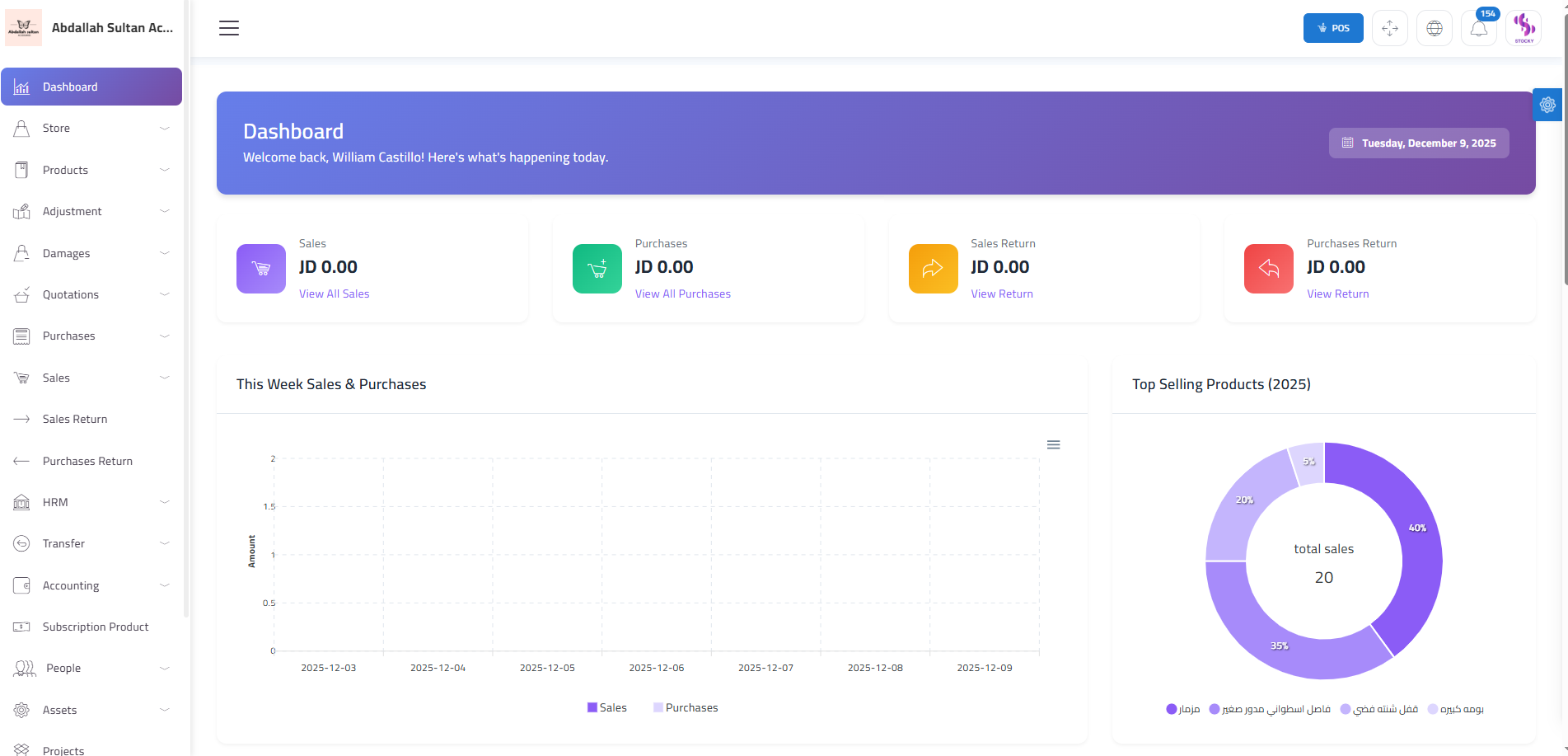This screenshot has height=756, width=1568.
Task: Follow the View All Purchases link
Action: click(x=682, y=293)
